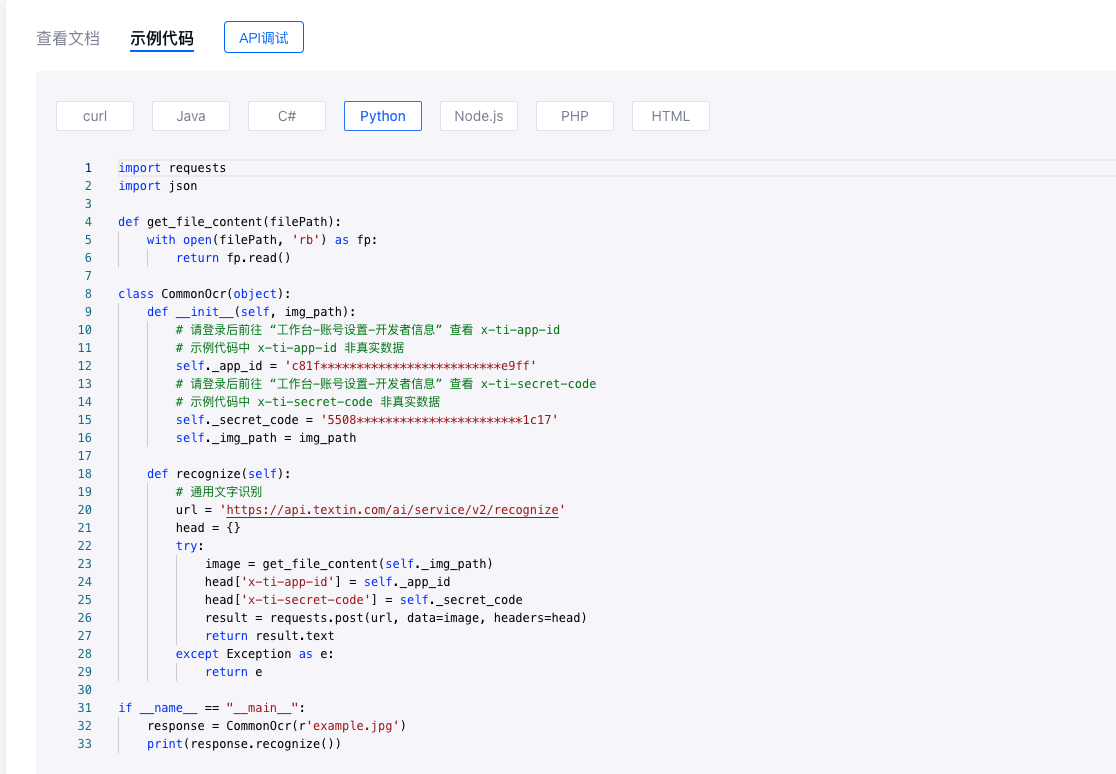
Task: Switch to the 查看文档 tab
Action: [68, 39]
